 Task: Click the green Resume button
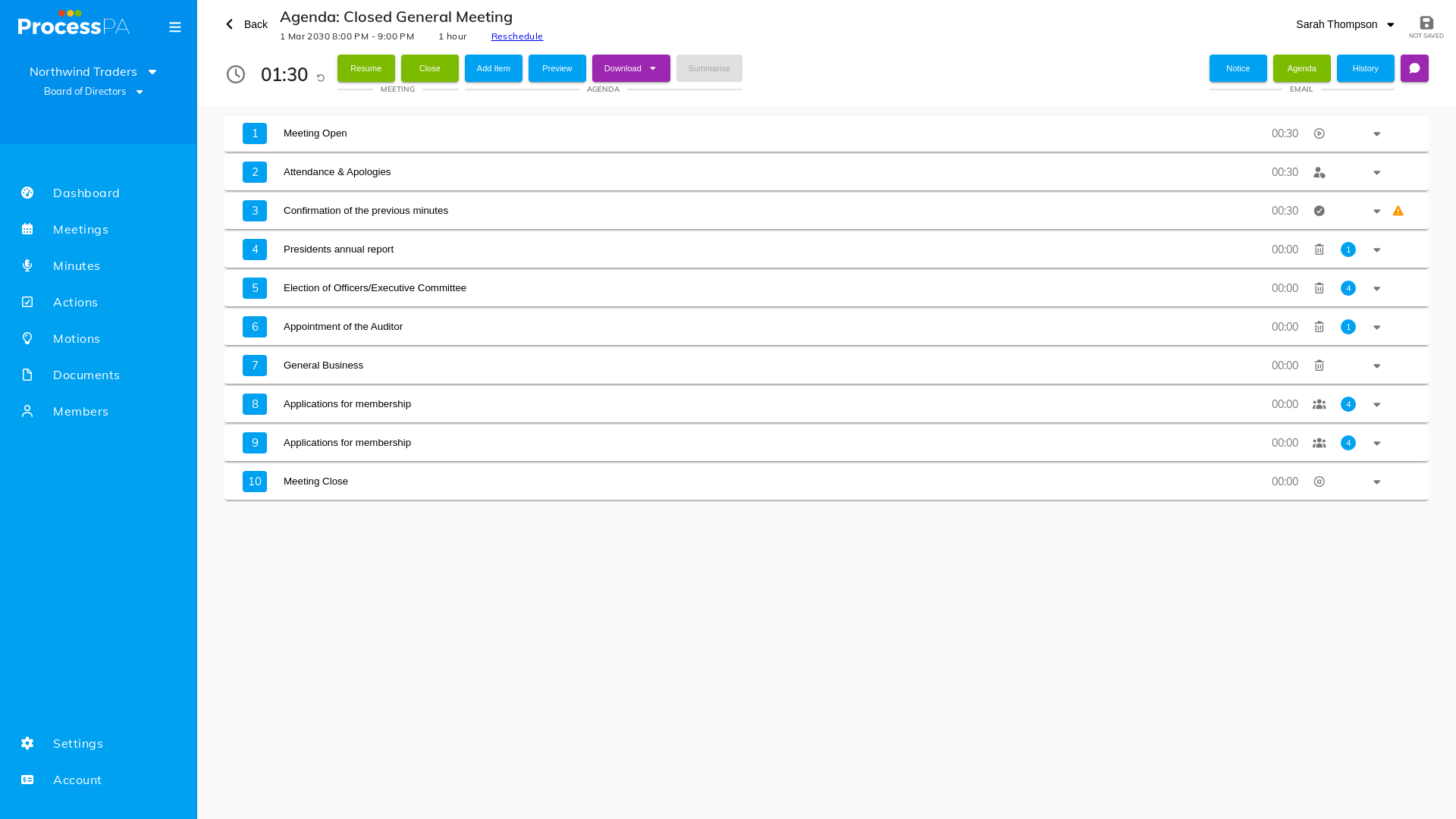pos(366,68)
